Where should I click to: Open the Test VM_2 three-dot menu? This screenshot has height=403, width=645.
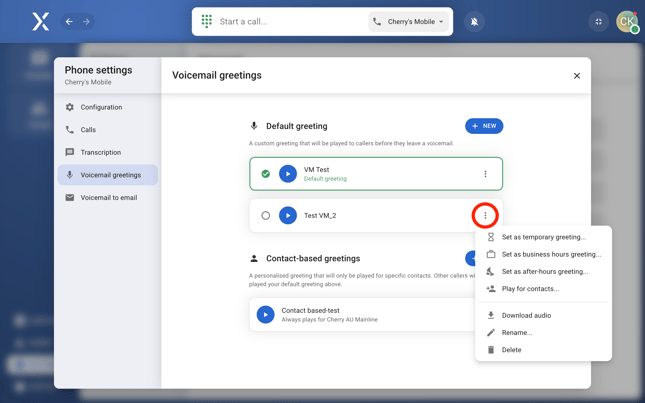point(485,215)
